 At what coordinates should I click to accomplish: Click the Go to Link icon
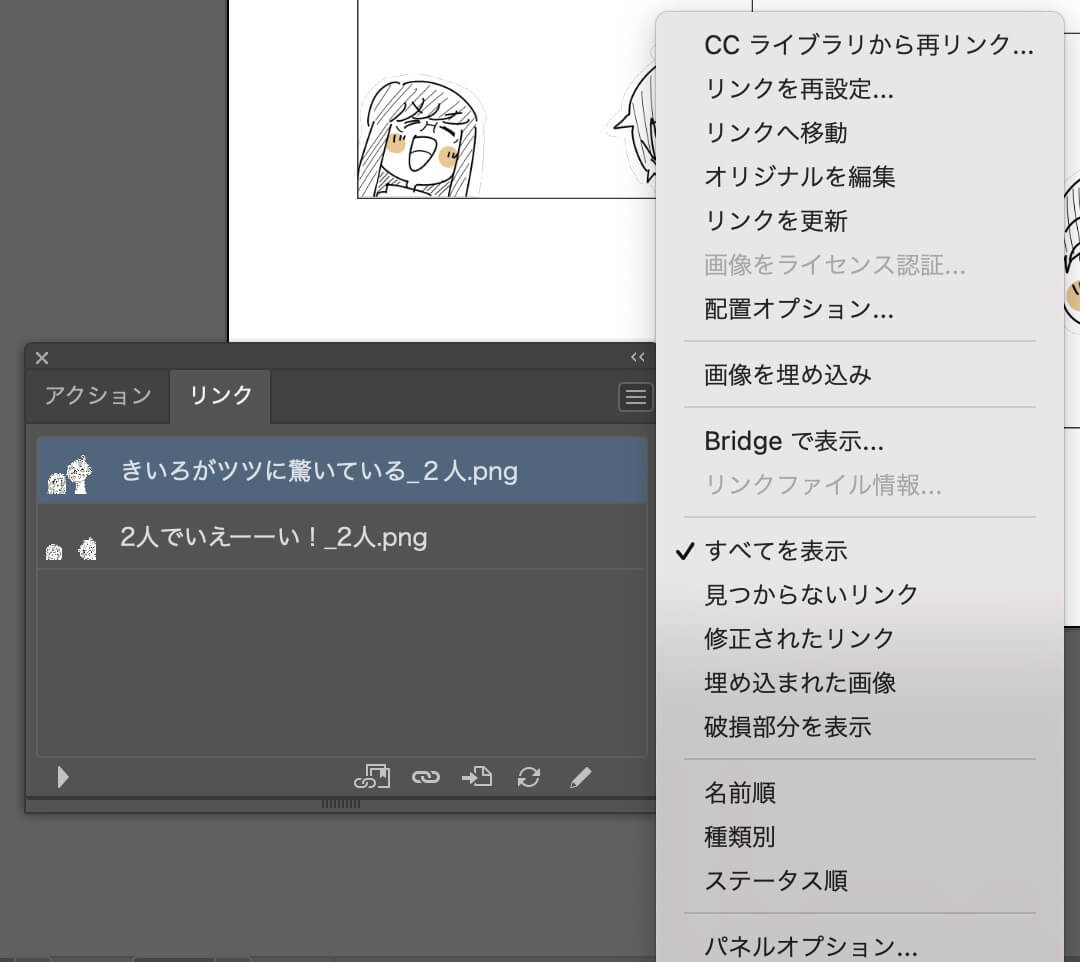coord(476,777)
